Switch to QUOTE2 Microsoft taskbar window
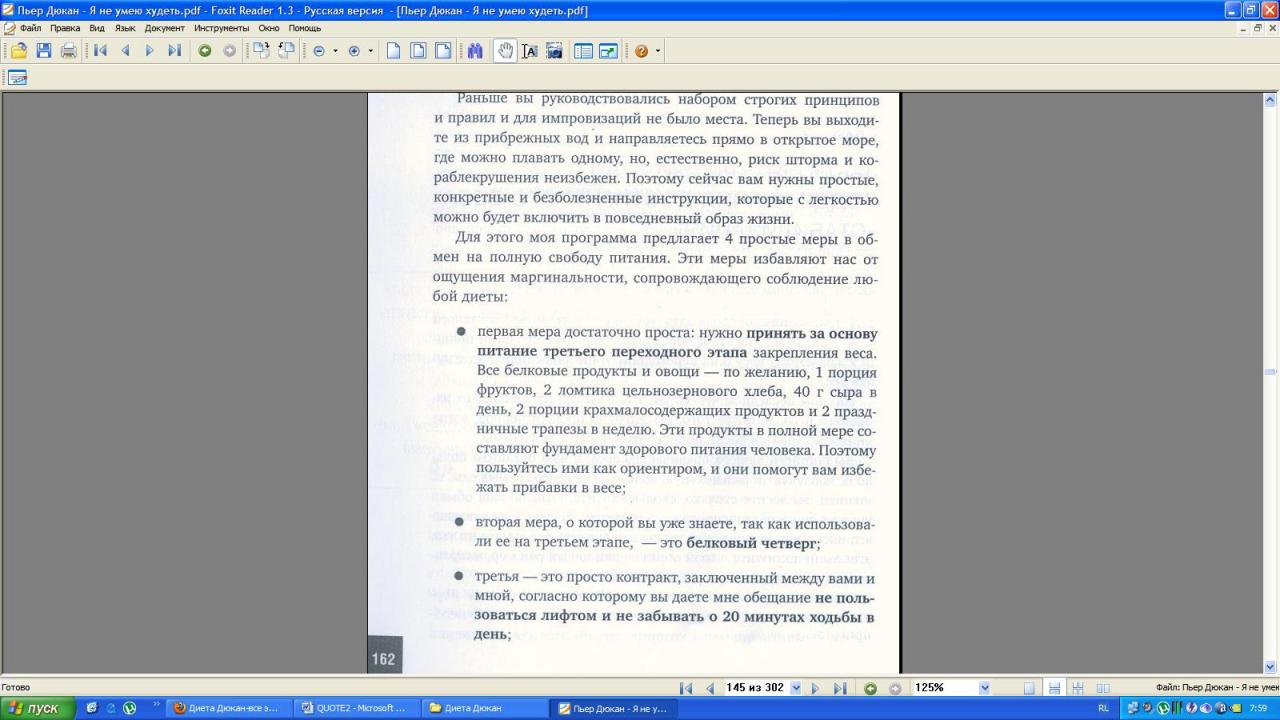The image size is (1280, 720). point(359,708)
